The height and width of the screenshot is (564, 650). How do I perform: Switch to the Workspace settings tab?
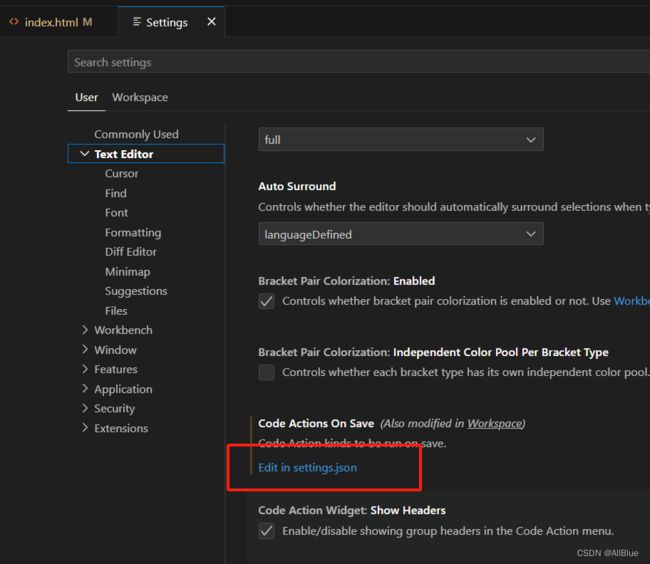point(140,97)
